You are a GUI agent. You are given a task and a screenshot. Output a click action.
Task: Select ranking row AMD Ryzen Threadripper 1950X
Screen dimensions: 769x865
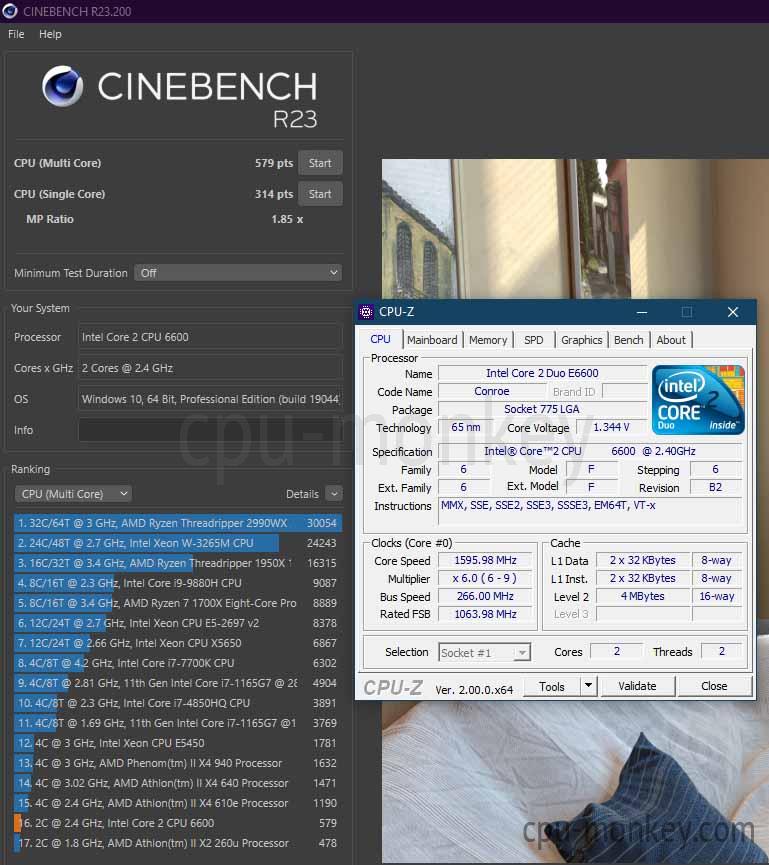tap(178, 563)
